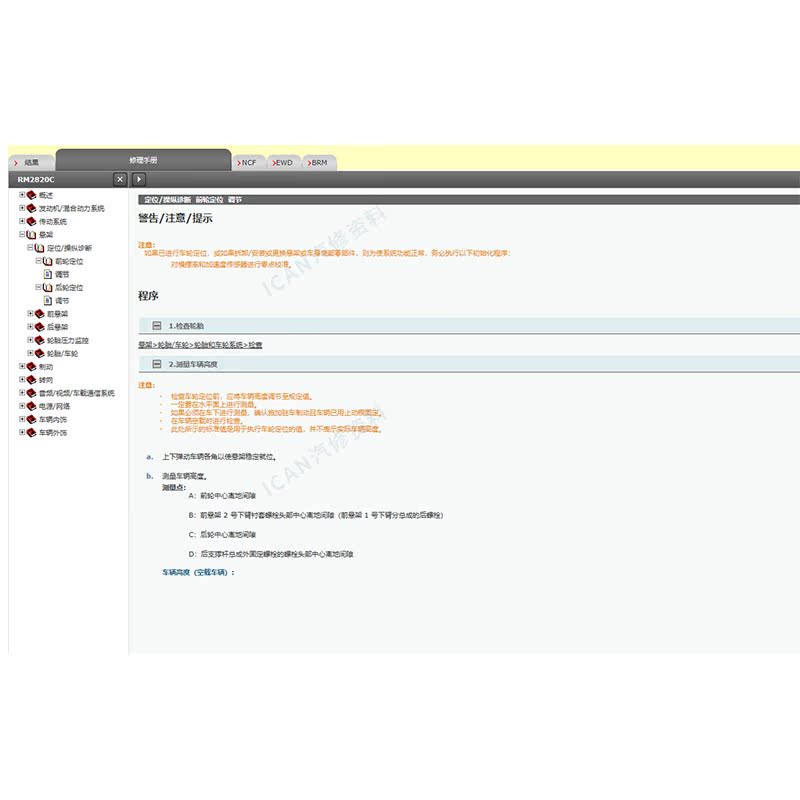800x800 pixels.
Task: Expand the 电源/网络 tree node
Action: [x=22, y=406]
